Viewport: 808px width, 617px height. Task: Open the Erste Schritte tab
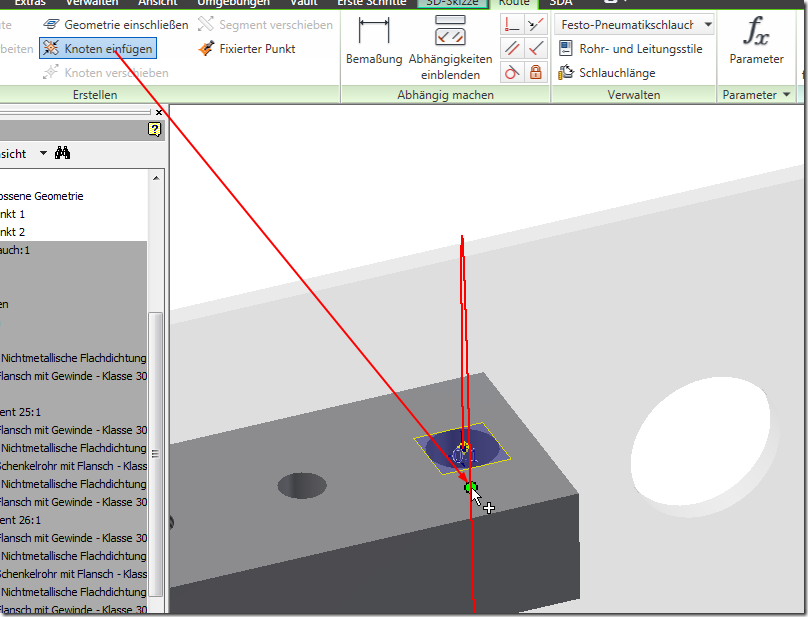[372, 3]
